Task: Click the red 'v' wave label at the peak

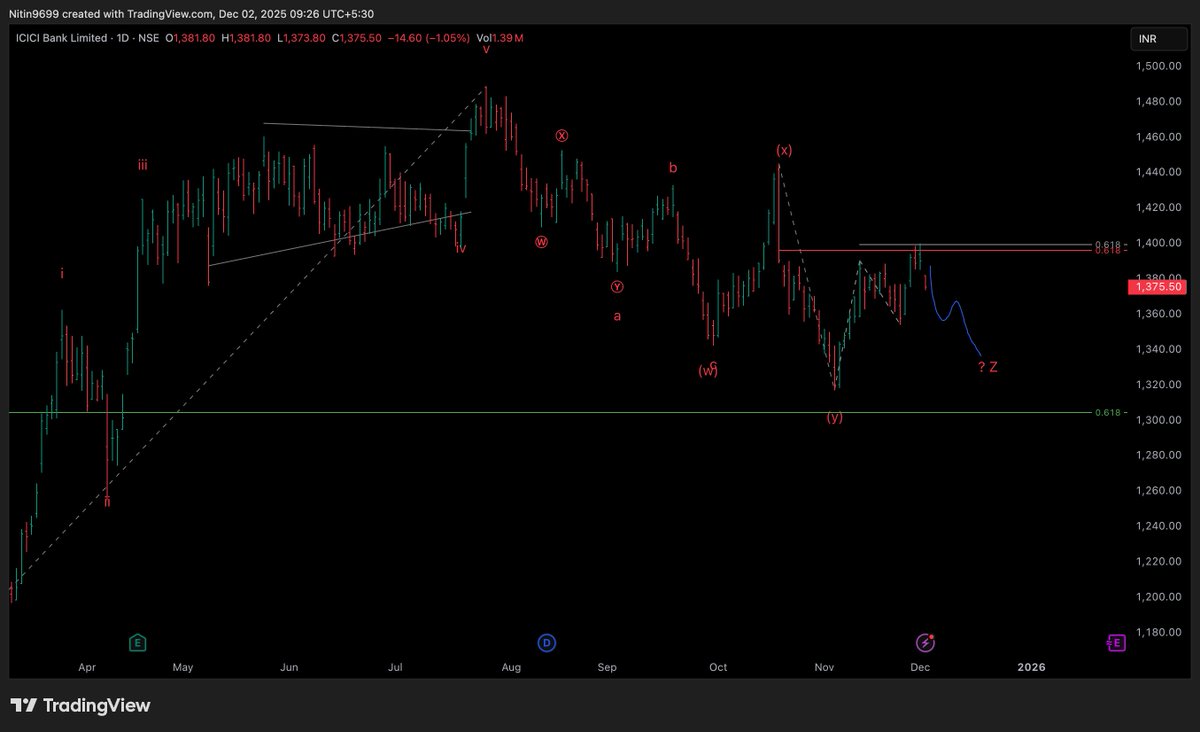Action: pyautogui.click(x=486, y=48)
